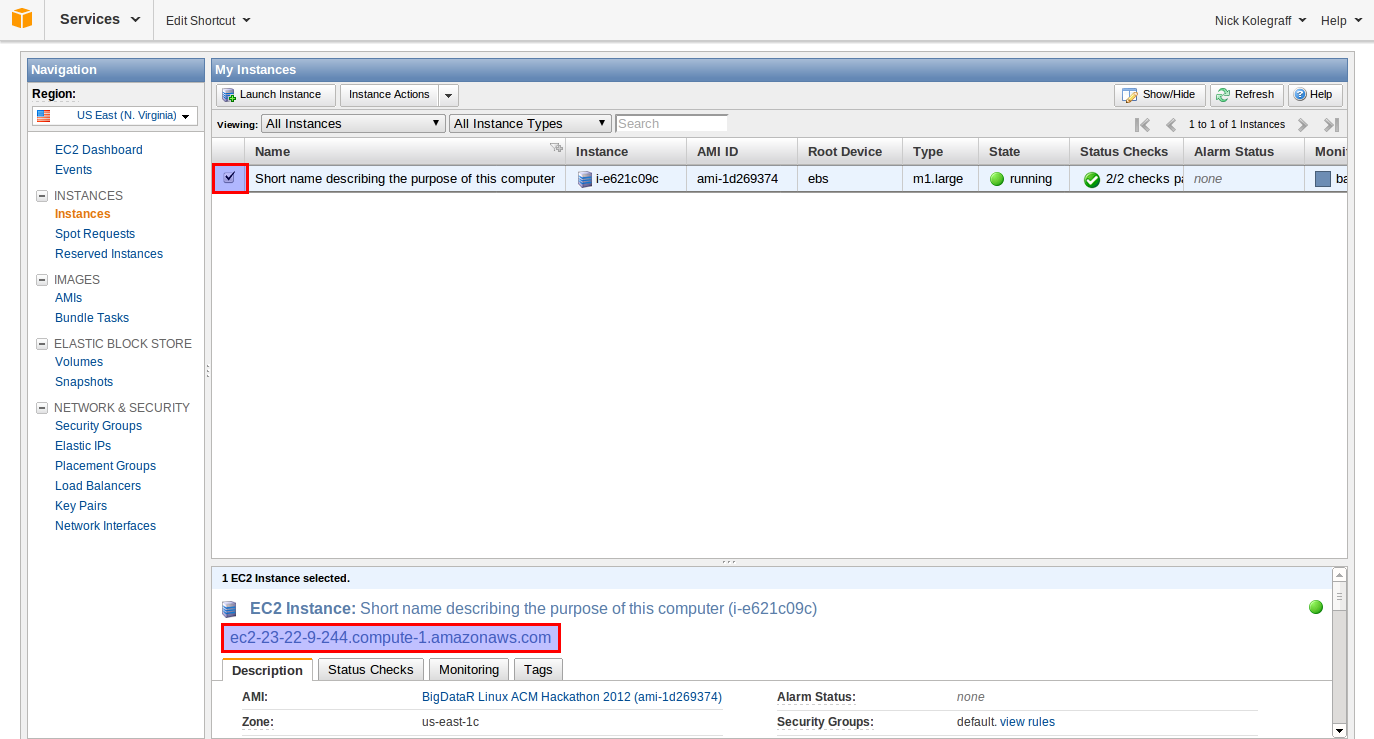This screenshot has width=1374, height=739.
Task: Open Snapshots page
Action: point(84,382)
